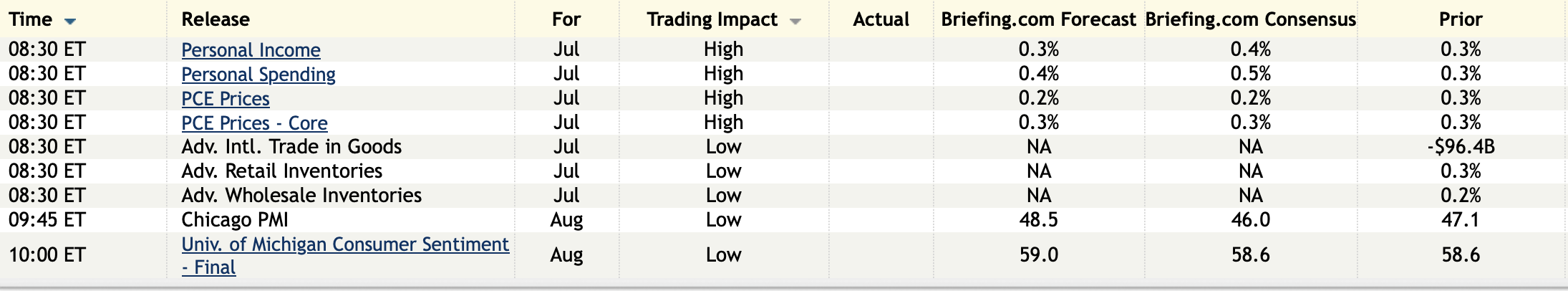Open the Personal Income release link
Screen dimensions: 1568x291
coord(251,50)
